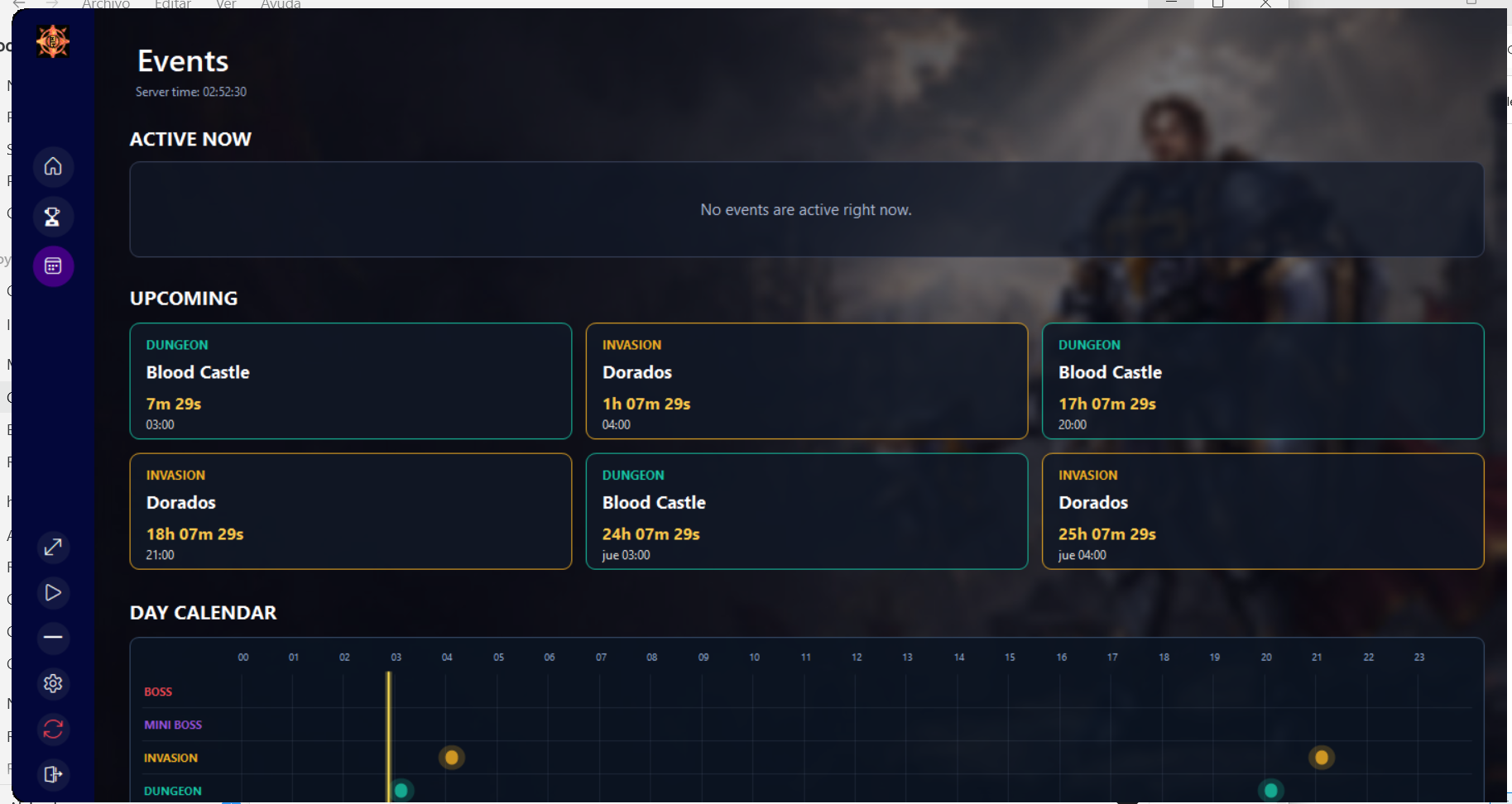
Task: Refresh using the red sync icon
Action: (x=53, y=729)
